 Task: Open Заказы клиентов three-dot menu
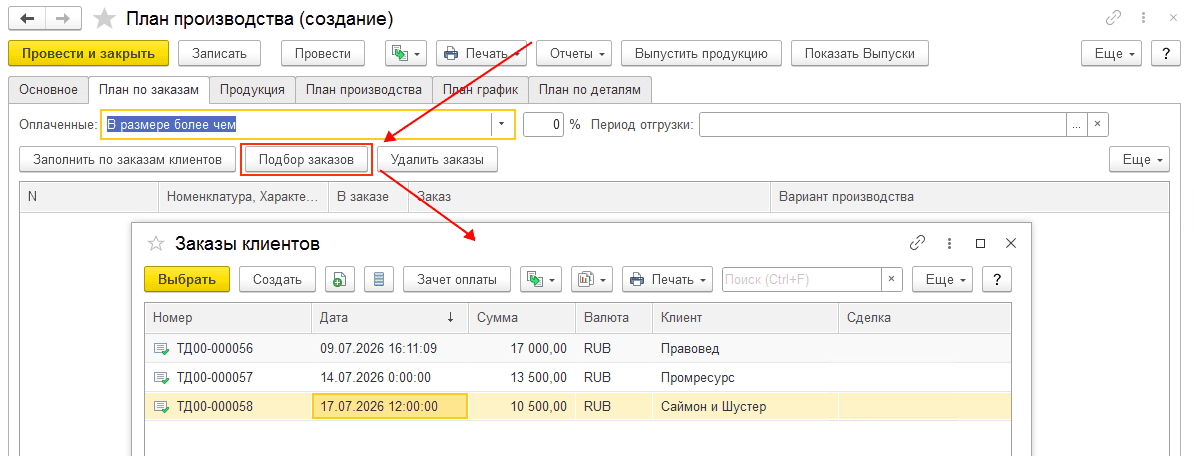click(x=950, y=244)
